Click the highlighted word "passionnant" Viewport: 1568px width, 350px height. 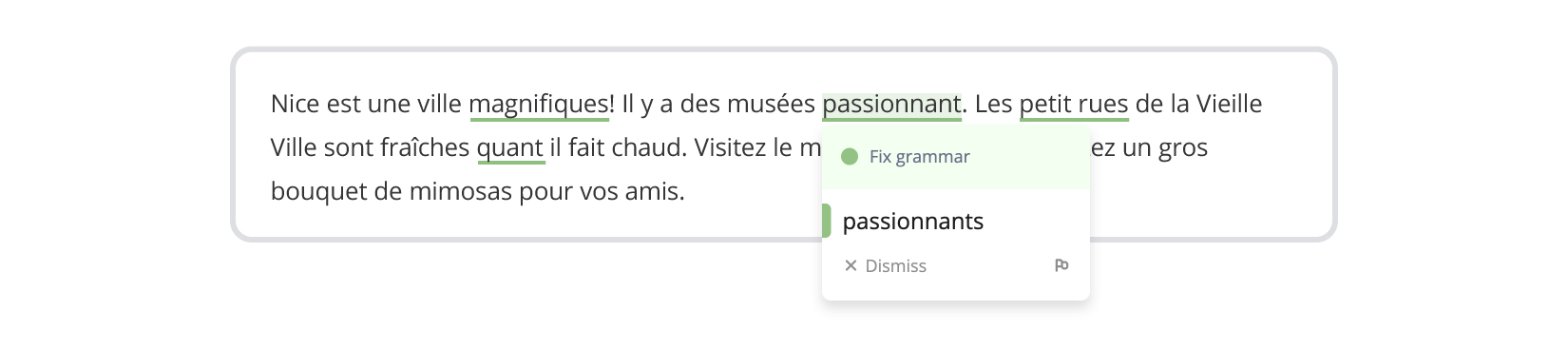[891, 104]
